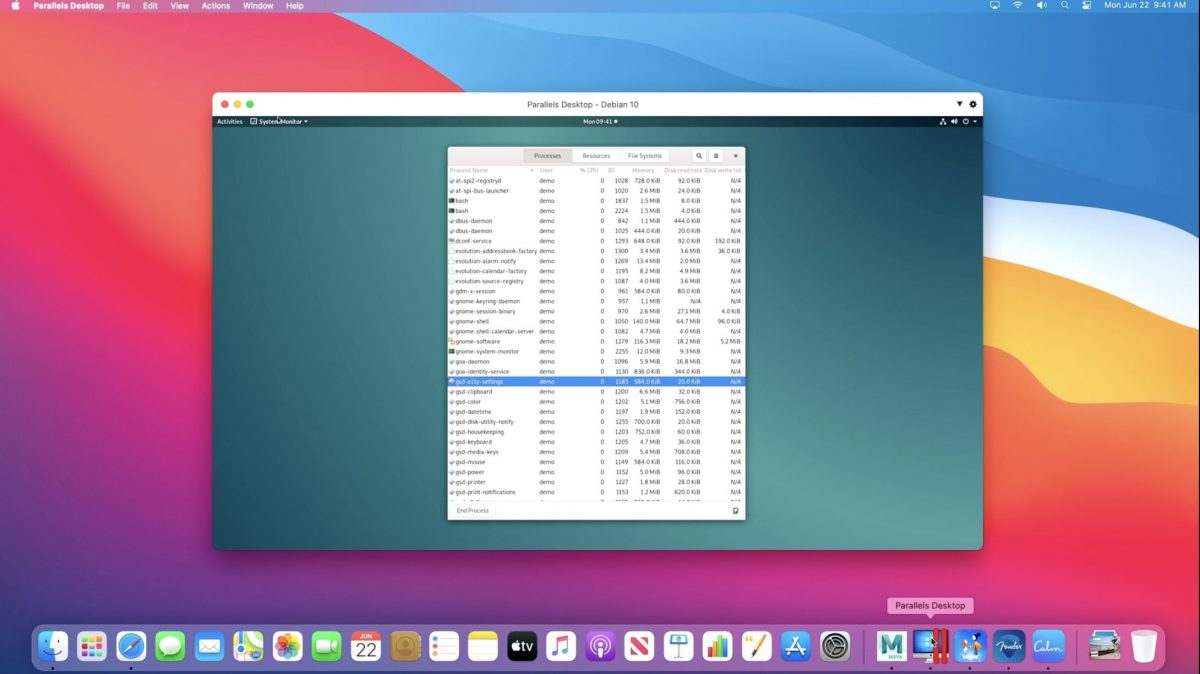Viewport: 1200px width, 674px height.
Task: Click the GNOME volume icon in top bar
Action: tap(953, 122)
